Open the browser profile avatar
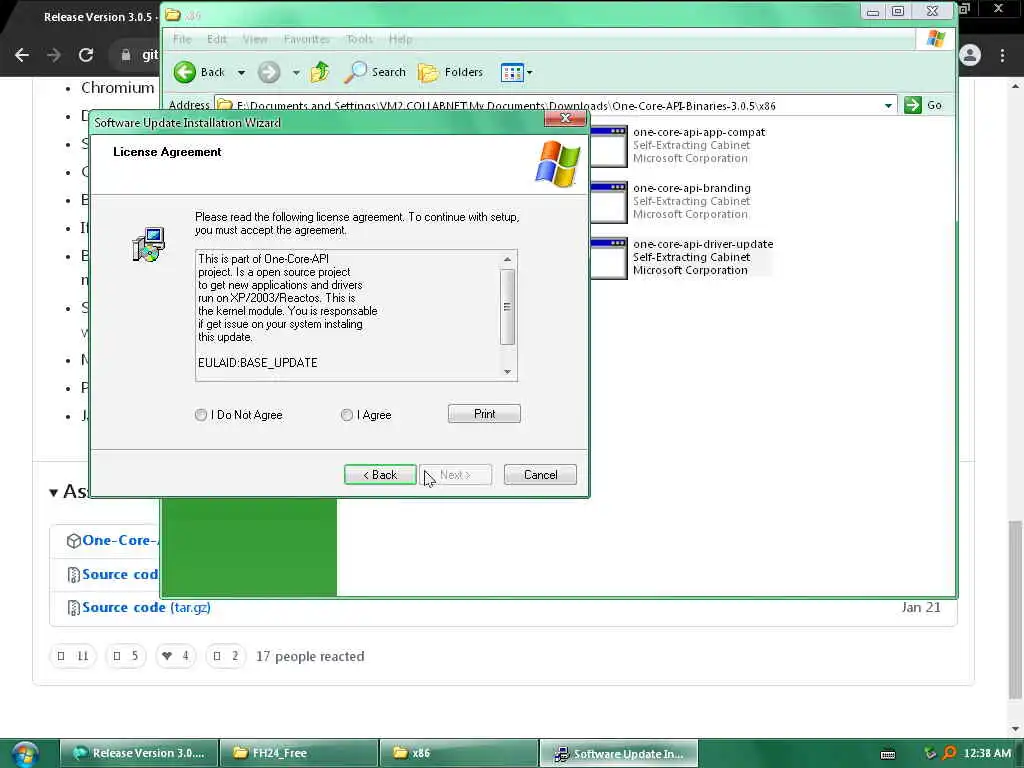 [970, 55]
